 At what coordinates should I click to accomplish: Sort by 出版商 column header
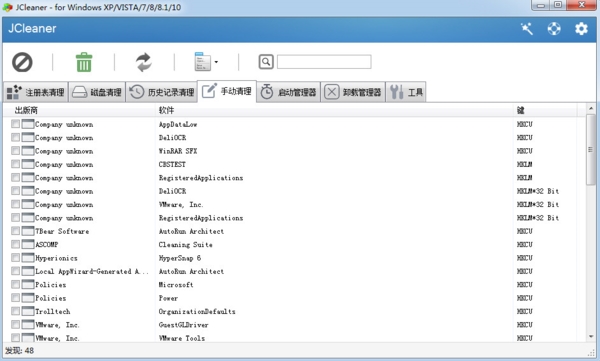(x=26, y=111)
